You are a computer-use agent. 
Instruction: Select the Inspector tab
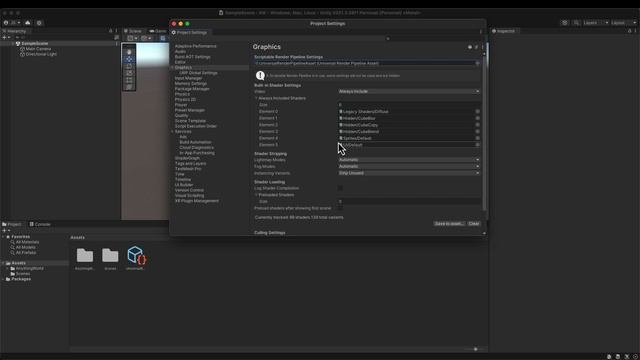pyautogui.click(x=503, y=31)
